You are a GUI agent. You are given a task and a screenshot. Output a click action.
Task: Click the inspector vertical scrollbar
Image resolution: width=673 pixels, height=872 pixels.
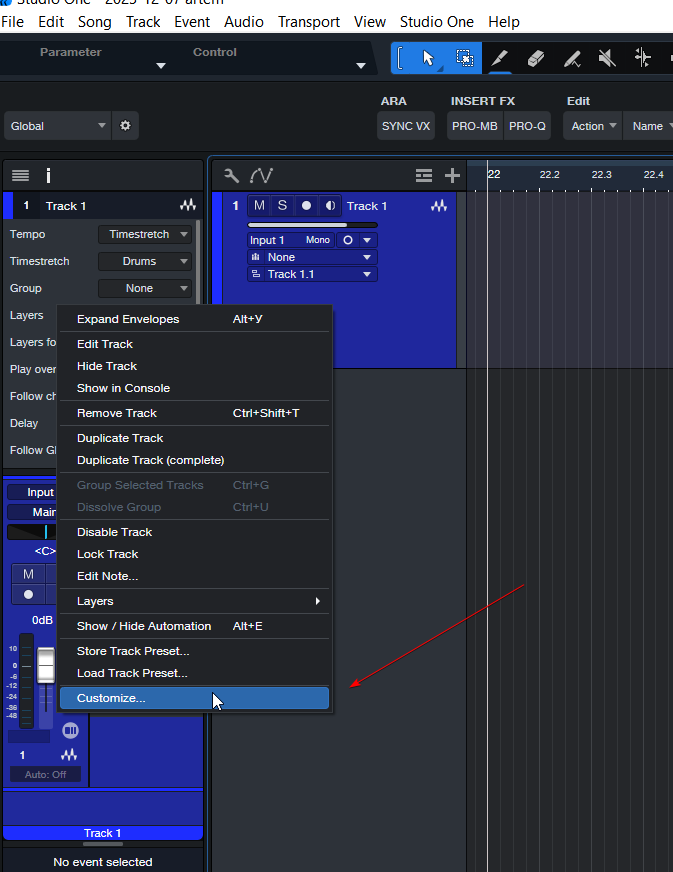(199, 261)
